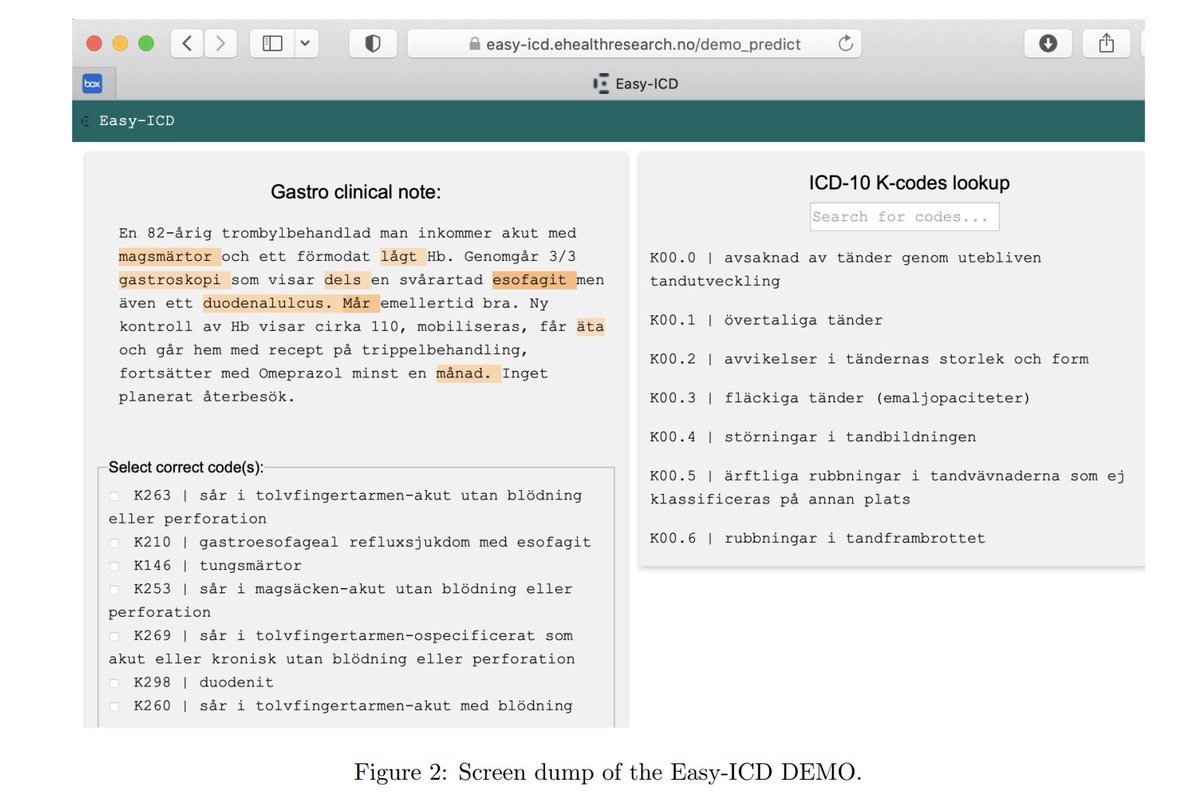Click the highlighted word gastroskopi
The height and width of the screenshot is (796, 1200).
174,280
